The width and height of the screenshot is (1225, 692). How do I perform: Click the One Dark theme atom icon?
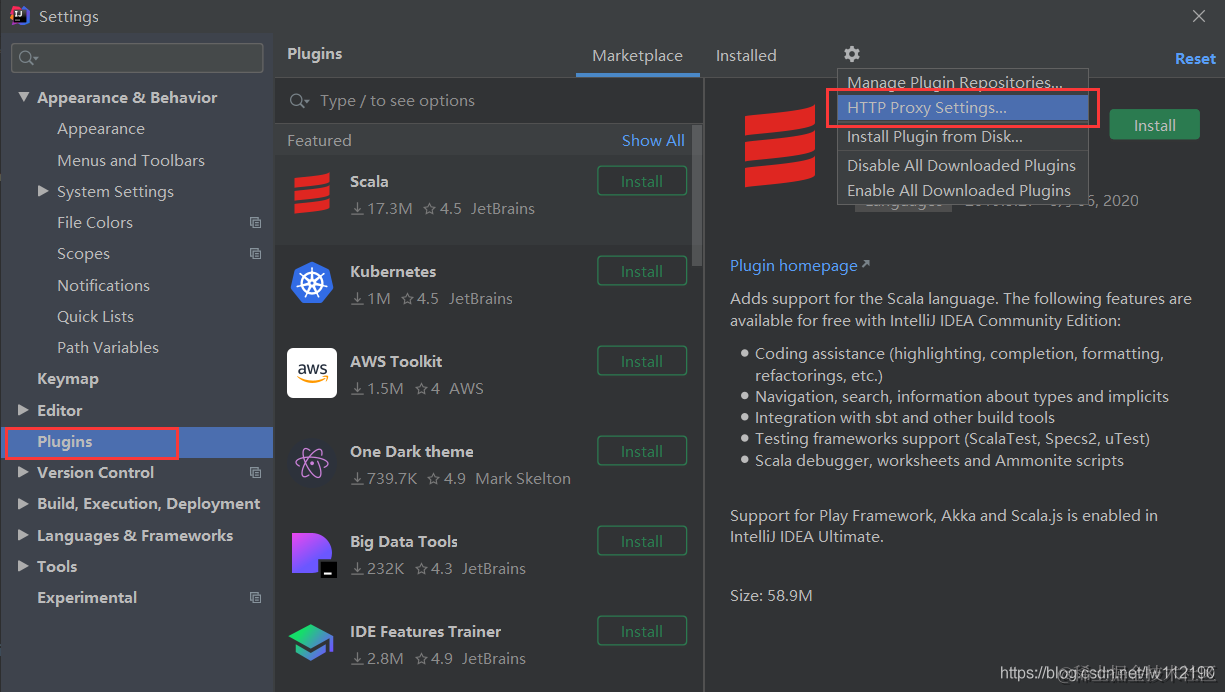pyautogui.click(x=312, y=463)
